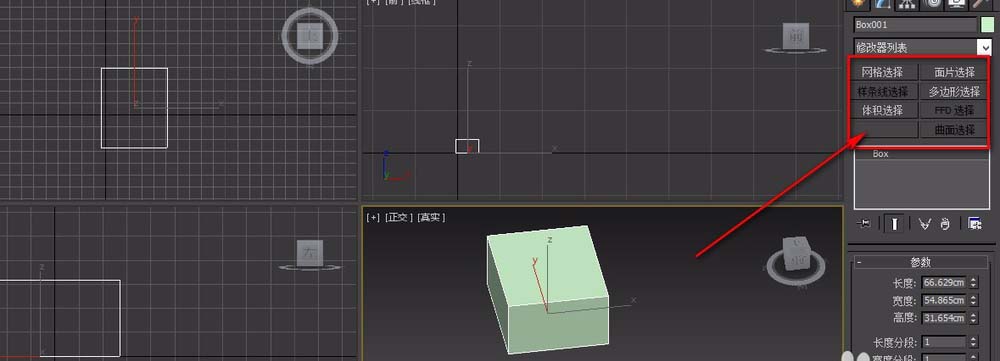Click the 高度 value field 31.654cm
Viewport: 1000px width, 361px height.
point(943,317)
